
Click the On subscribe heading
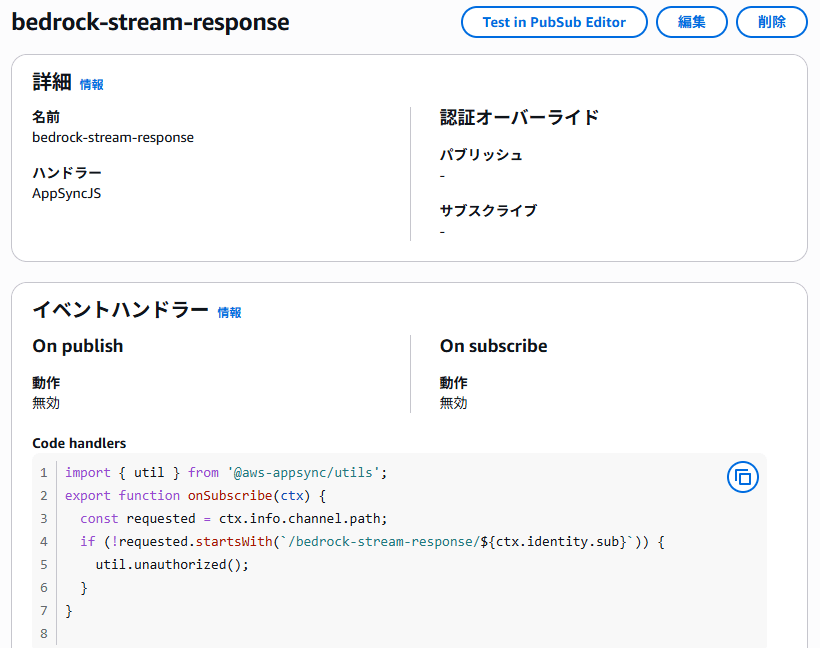coord(494,346)
